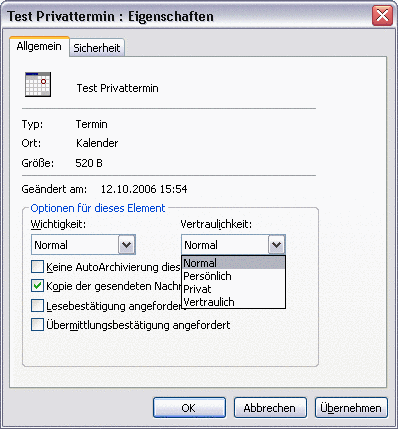Expand the Wichtigkeit dropdown arrow
This screenshot has height=429, width=398.
pyautogui.click(x=126, y=245)
